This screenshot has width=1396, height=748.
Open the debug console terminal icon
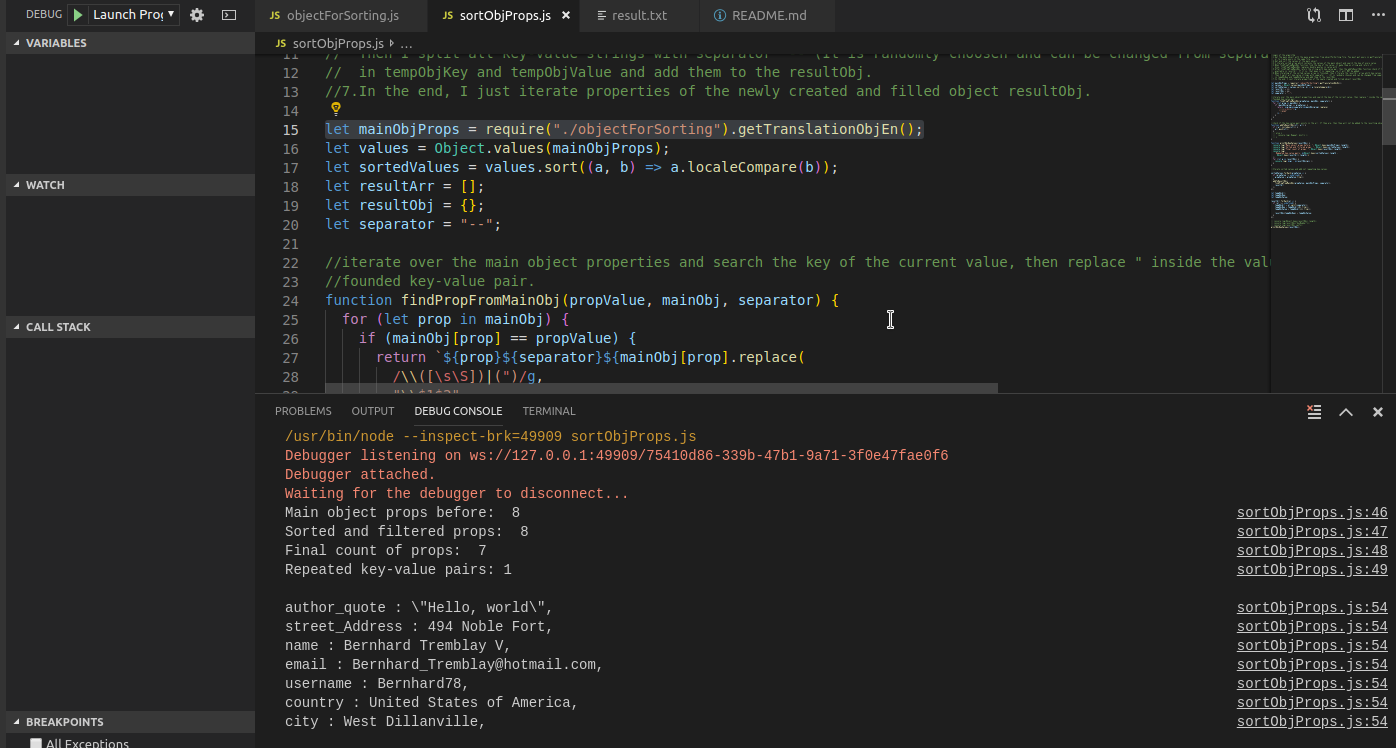click(x=229, y=15)
